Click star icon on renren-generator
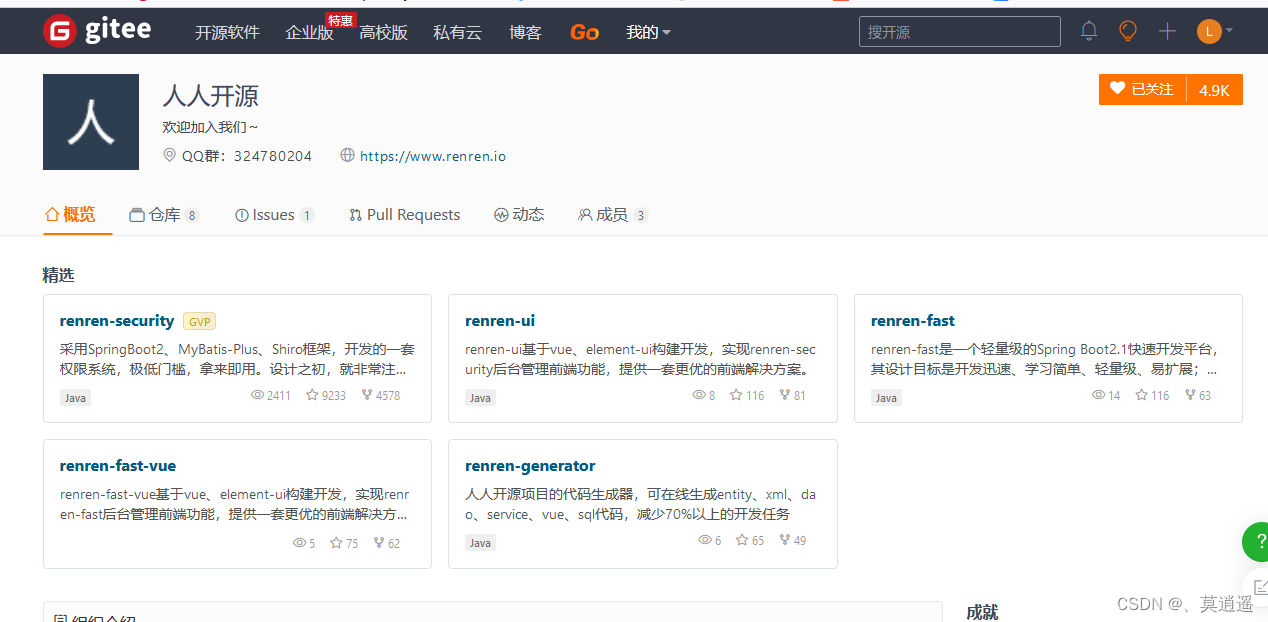The image size is (1268, 622). [742, 540]
